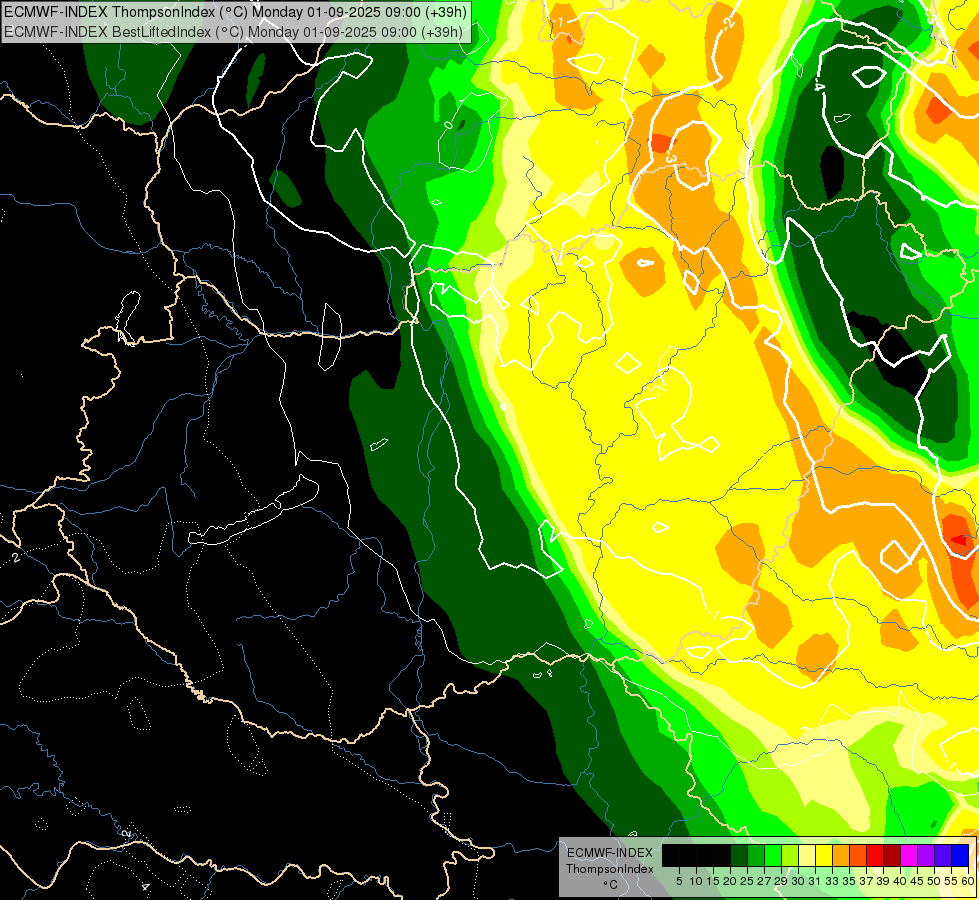The height and width of the screenshot is (900, 979).
Task: Click the ECMWF-INDEX BestLiftedIndex title line
Action: [234, 32]
